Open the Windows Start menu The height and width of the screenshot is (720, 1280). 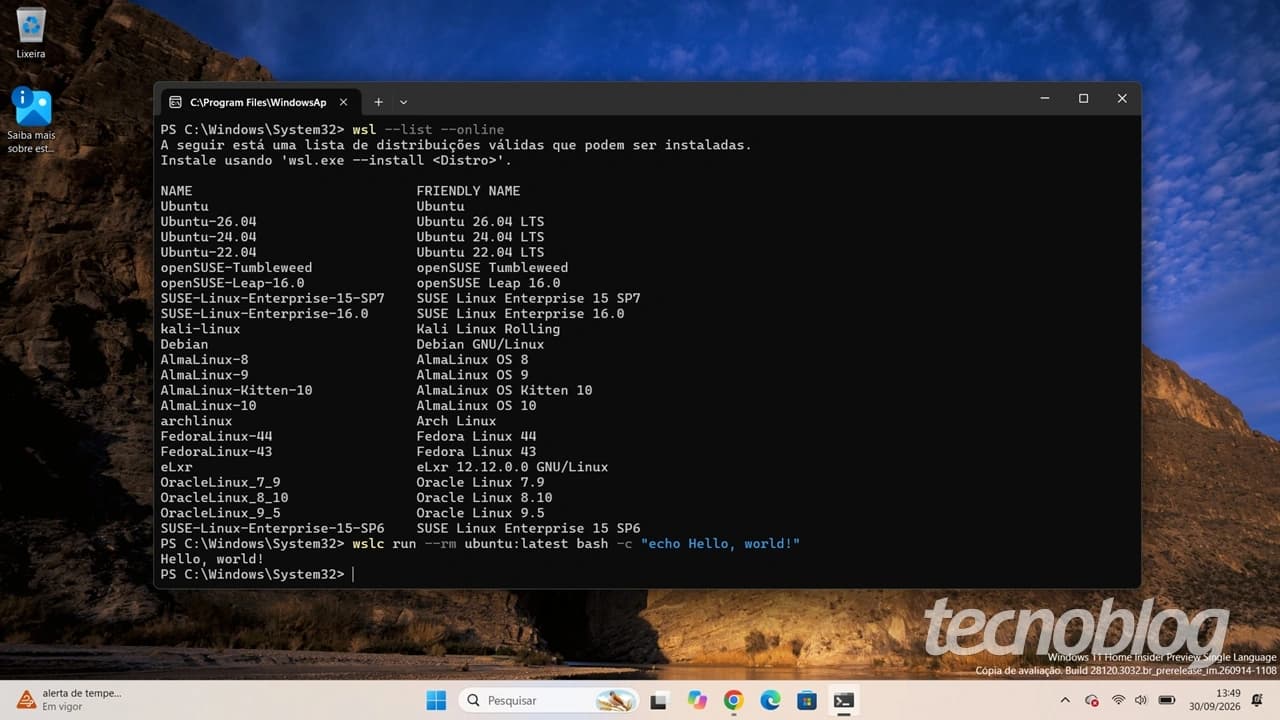coord(436,700)
